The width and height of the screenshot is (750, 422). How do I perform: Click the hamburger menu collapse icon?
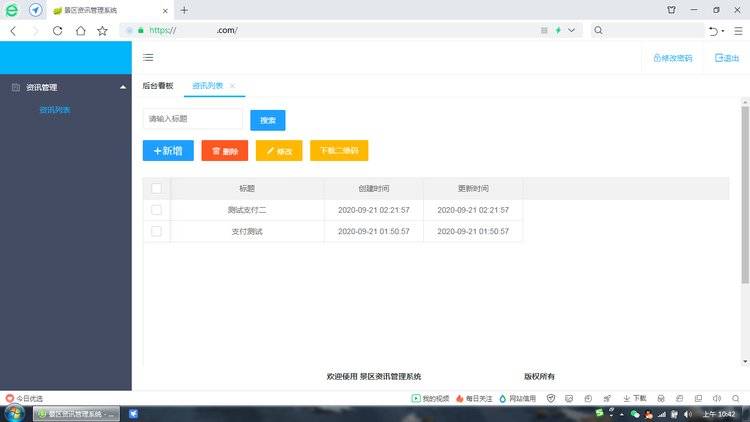click(148, 58)
